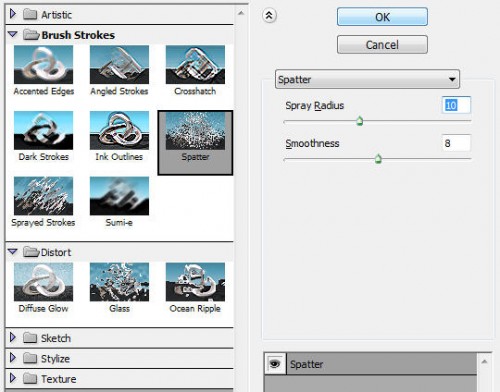500x392 pixels.
Task: Select the Spatter effect layer row
Action: pos(381,364)
